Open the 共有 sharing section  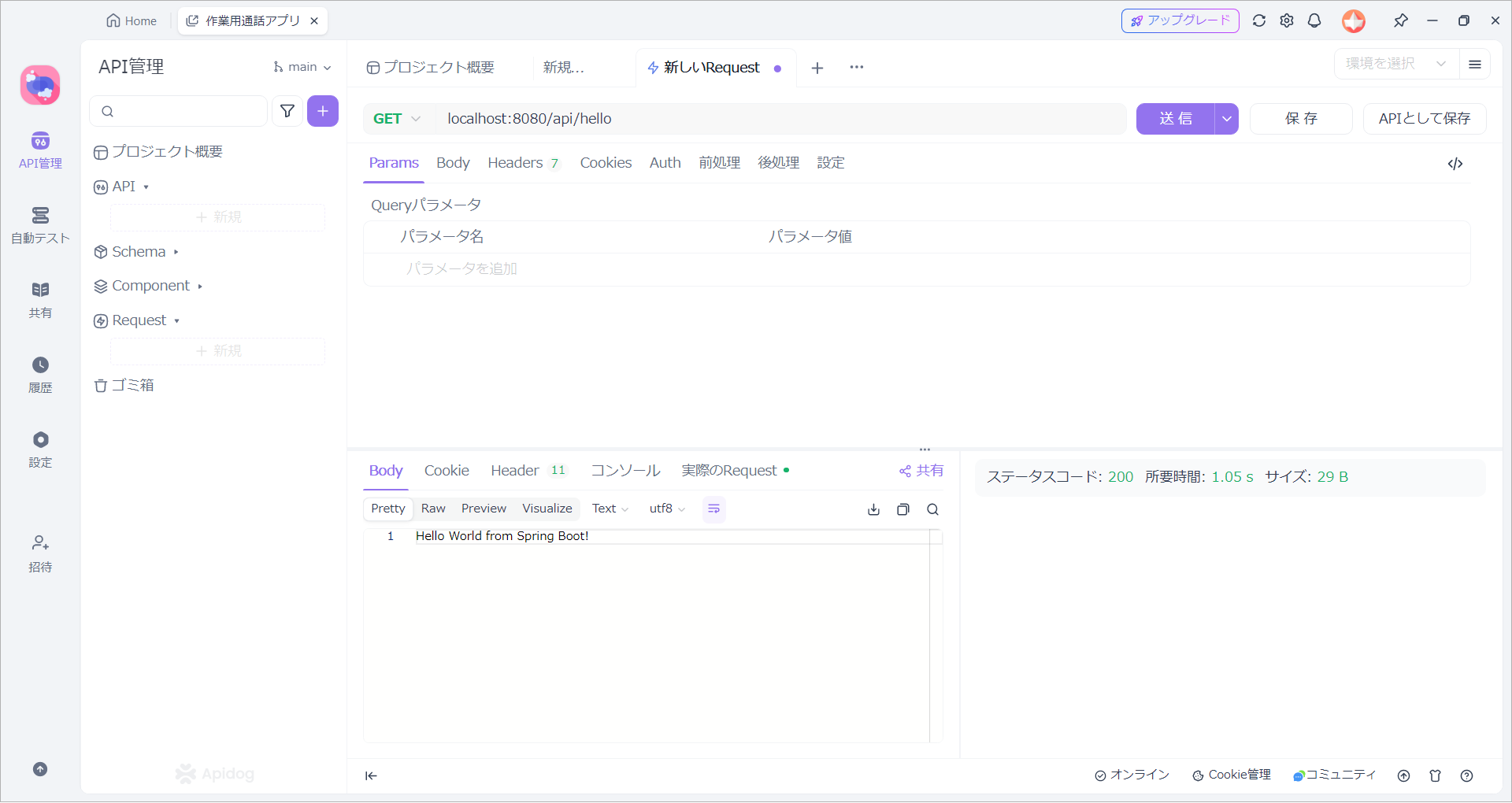click(40, 300)
